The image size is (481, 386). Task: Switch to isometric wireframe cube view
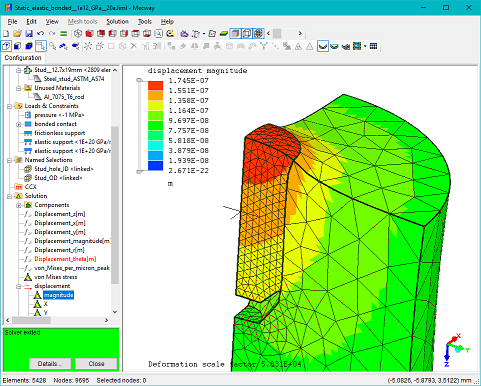[x=78, y=33]
